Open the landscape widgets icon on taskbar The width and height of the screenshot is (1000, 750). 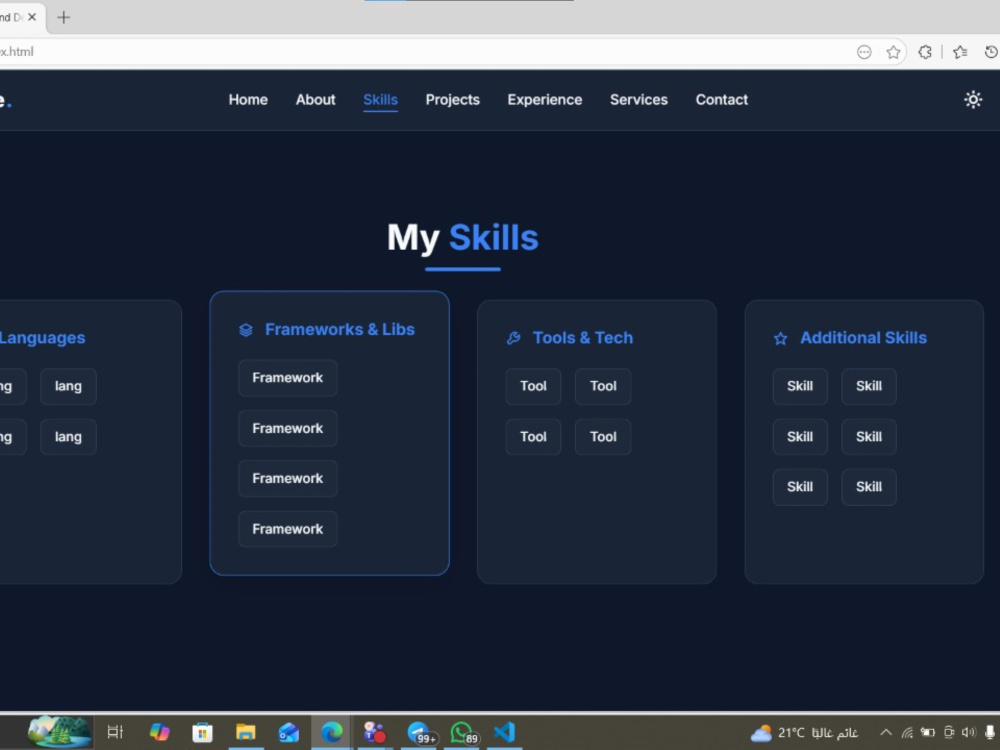59,732
